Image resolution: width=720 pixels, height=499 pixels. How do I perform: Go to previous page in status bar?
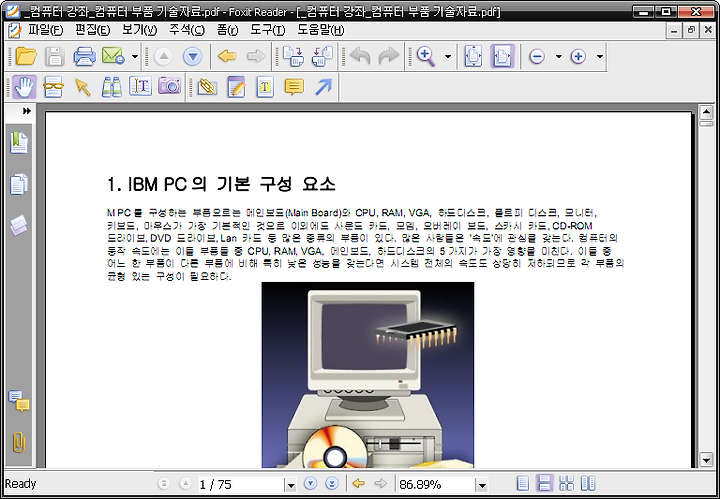pyautogui.click(x=185, y=483)
